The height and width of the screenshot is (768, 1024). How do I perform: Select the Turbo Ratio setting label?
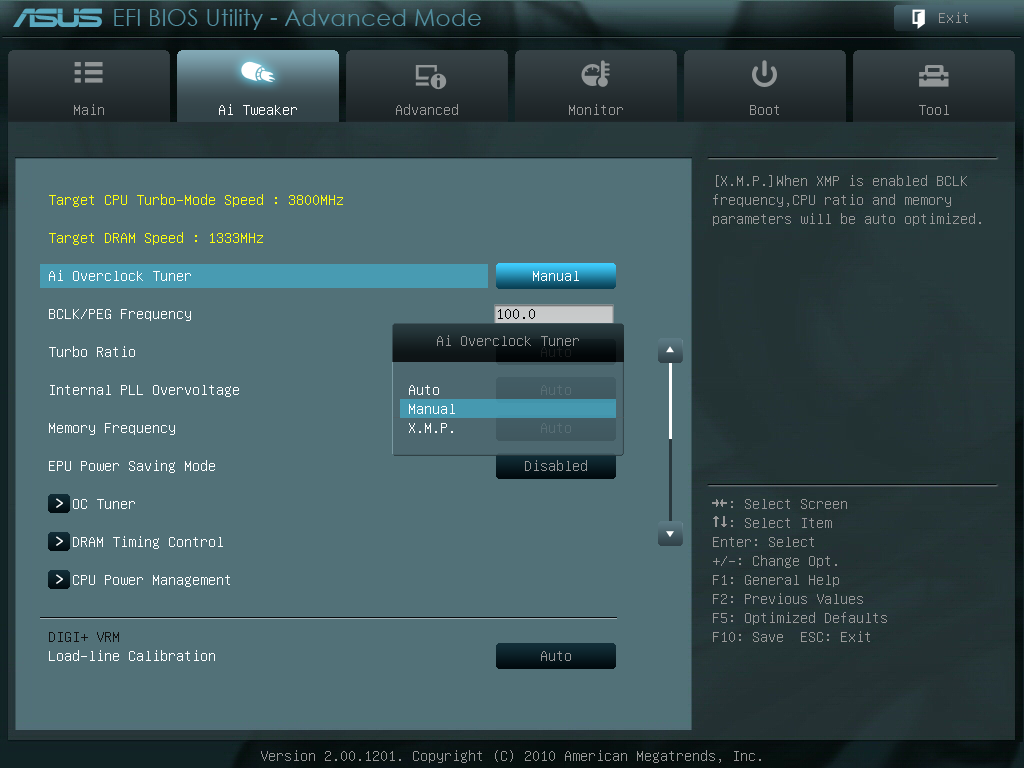point(92,352)
